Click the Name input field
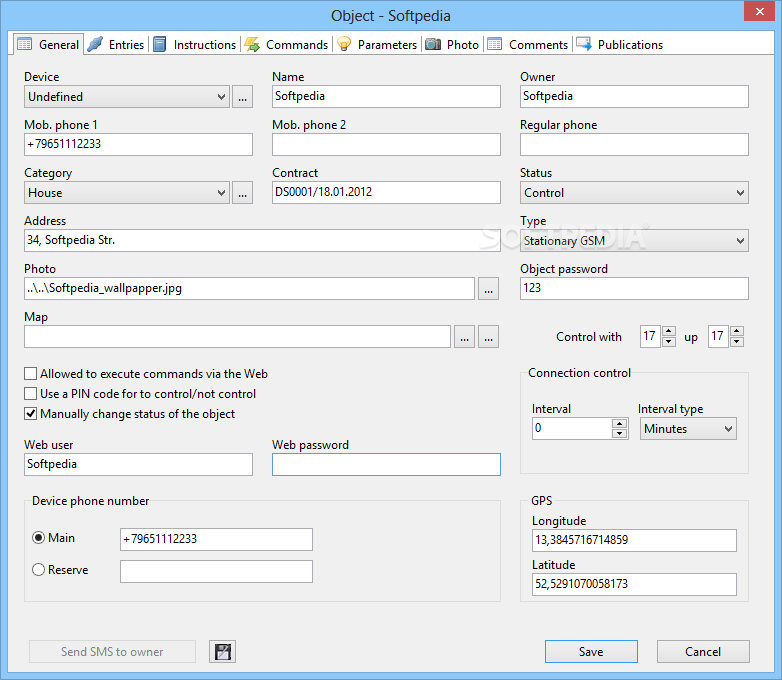The width and height of the screenshot is (782, 680). tap(386, 96)
